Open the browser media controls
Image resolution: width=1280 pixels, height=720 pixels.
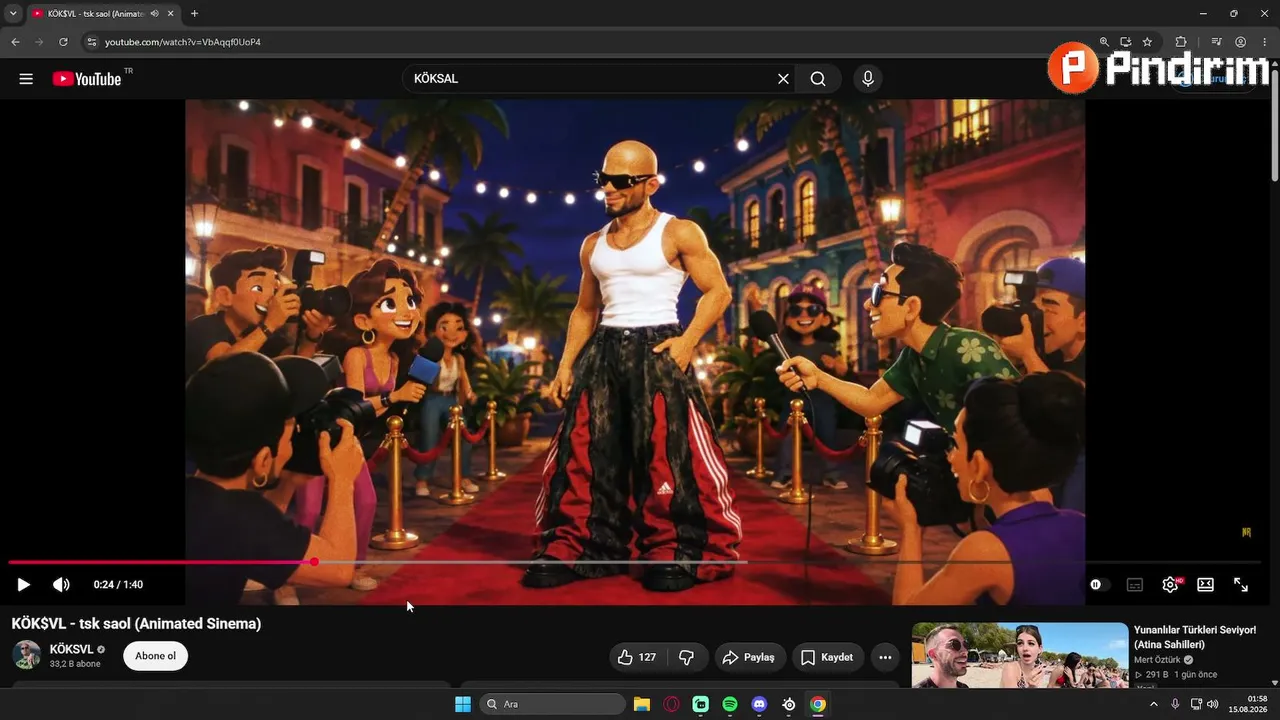click(1216, 42)
